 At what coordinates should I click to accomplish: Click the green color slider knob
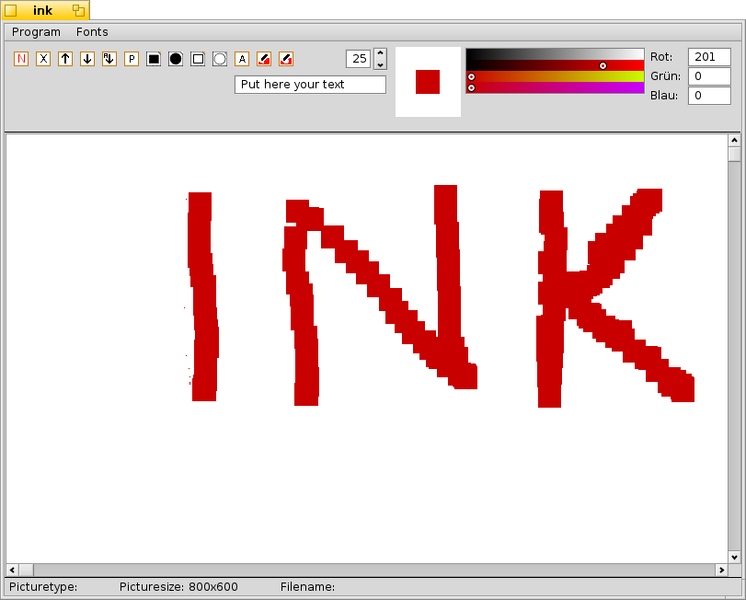coord(471,77)
